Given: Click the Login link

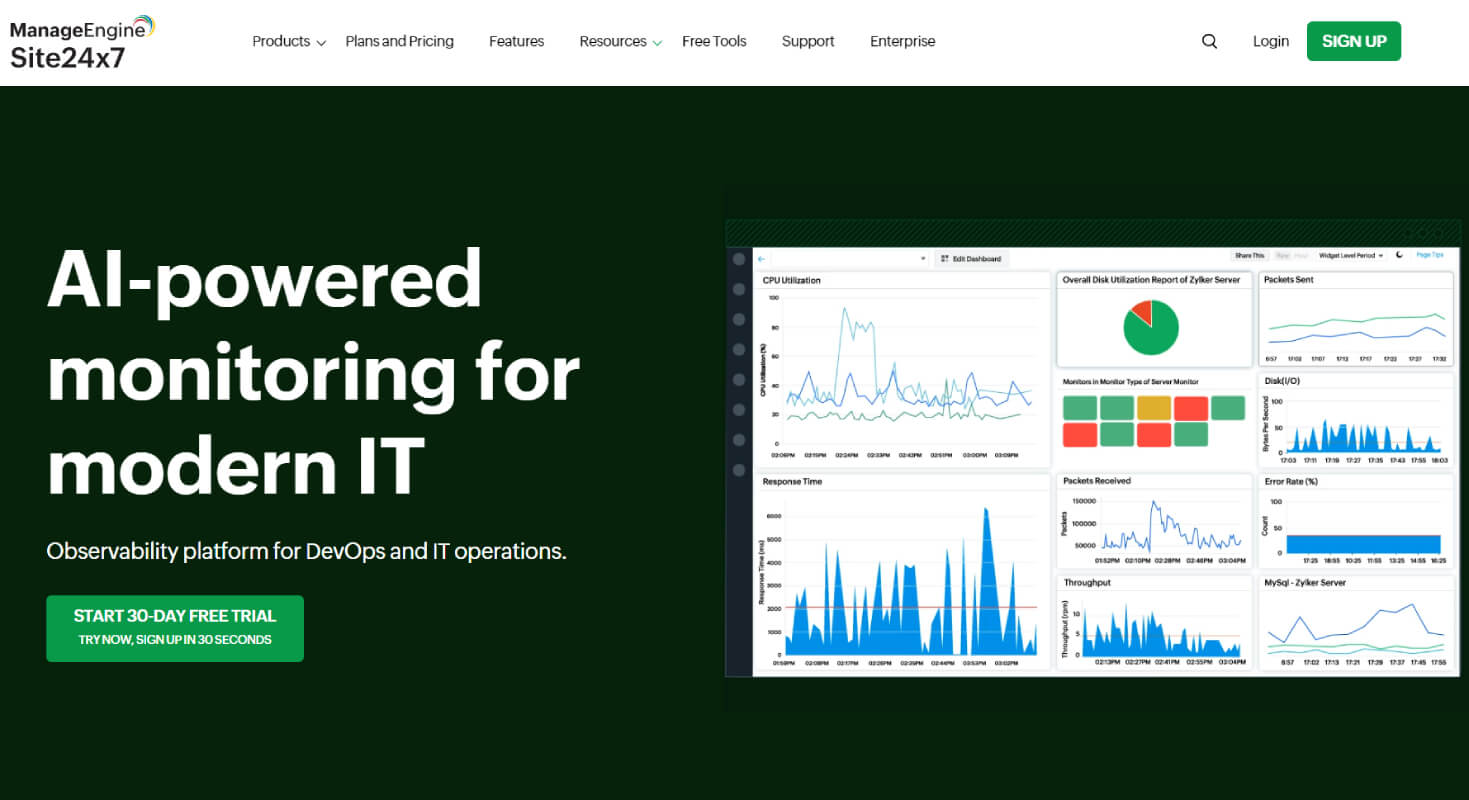Looking at the screenshot, I should tap(1270, 41).
